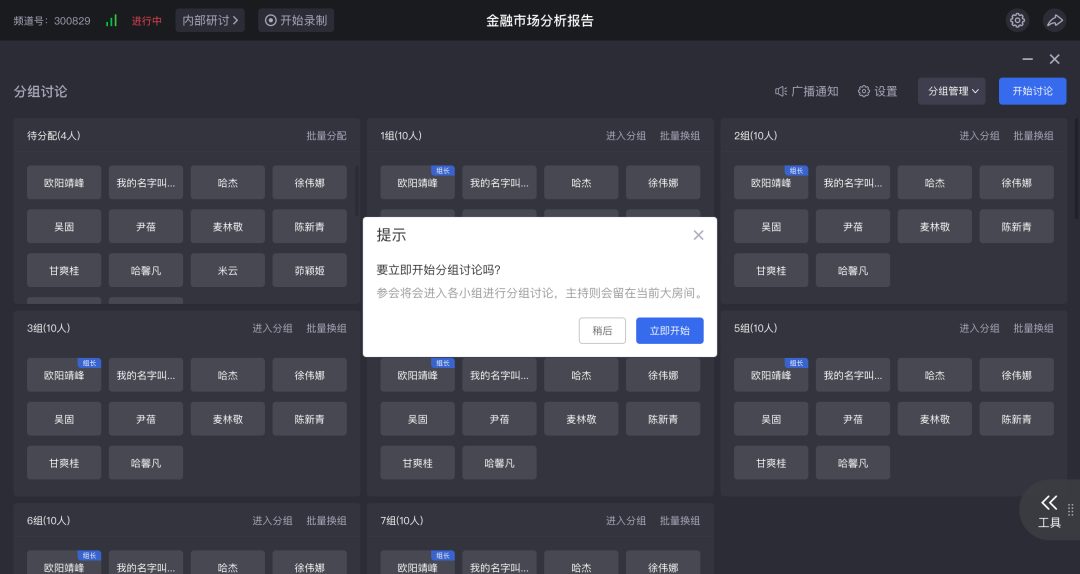Image resolution: width=1080 pixels, height=574 pixels.
Task: Expand the 工具 tools panel
Action: (x=1049, y=510)
